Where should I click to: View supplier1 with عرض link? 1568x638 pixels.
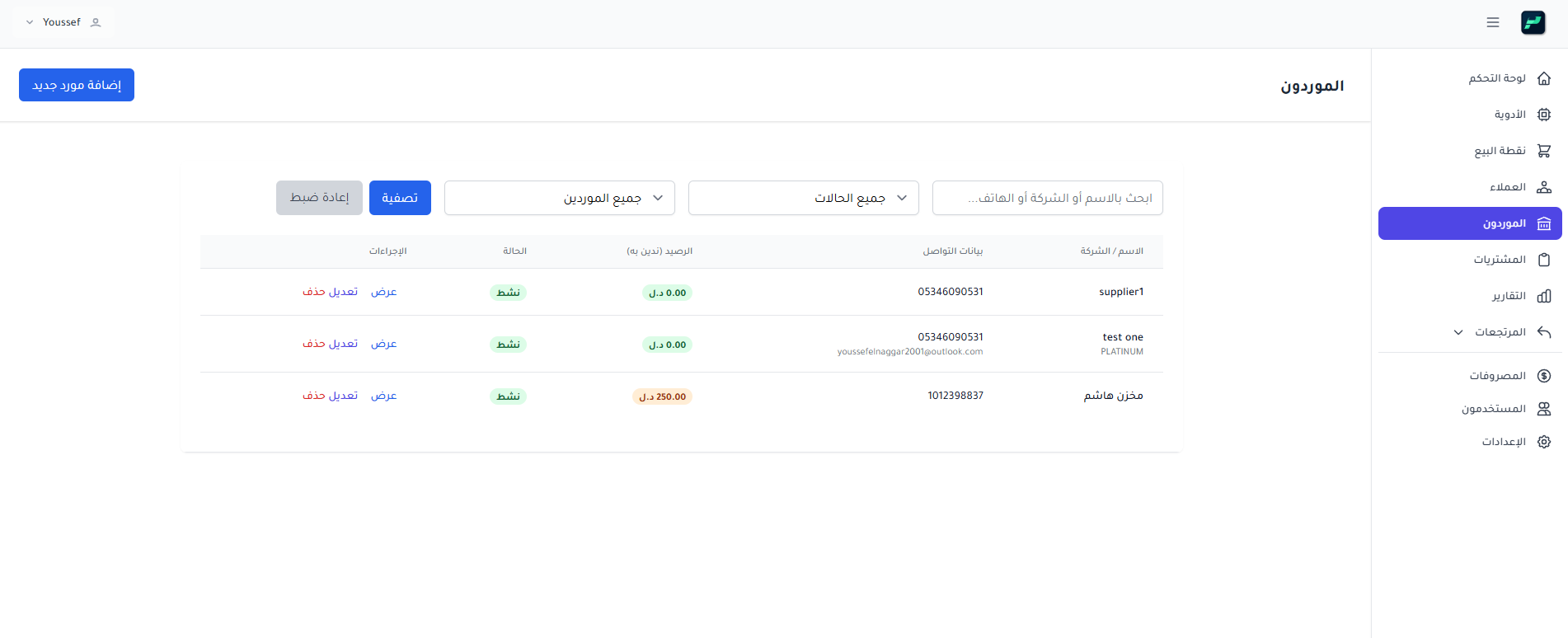tap(384, 292)
